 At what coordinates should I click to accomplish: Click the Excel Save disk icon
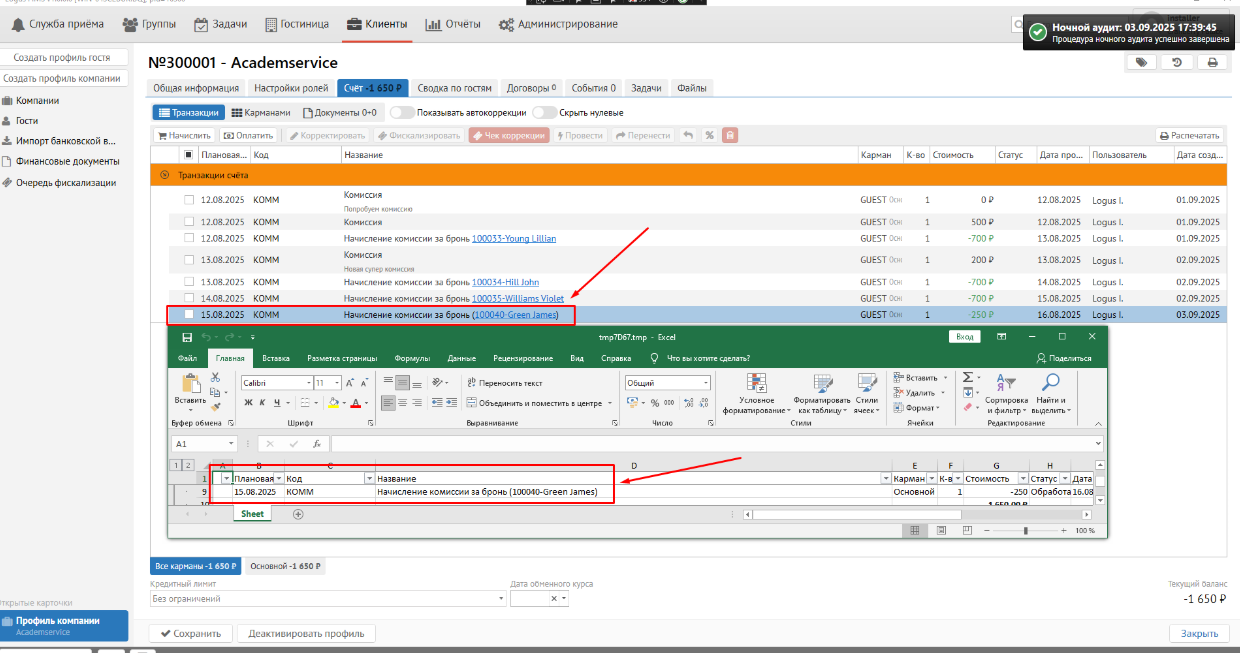tap(187, 337)
